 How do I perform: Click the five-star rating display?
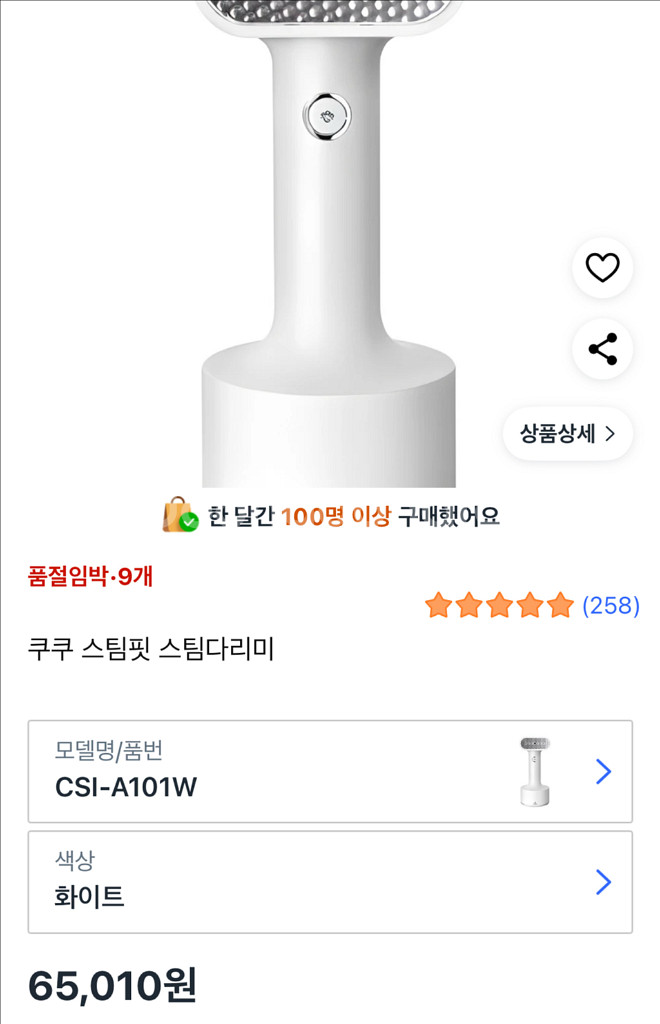pos(499,605)
